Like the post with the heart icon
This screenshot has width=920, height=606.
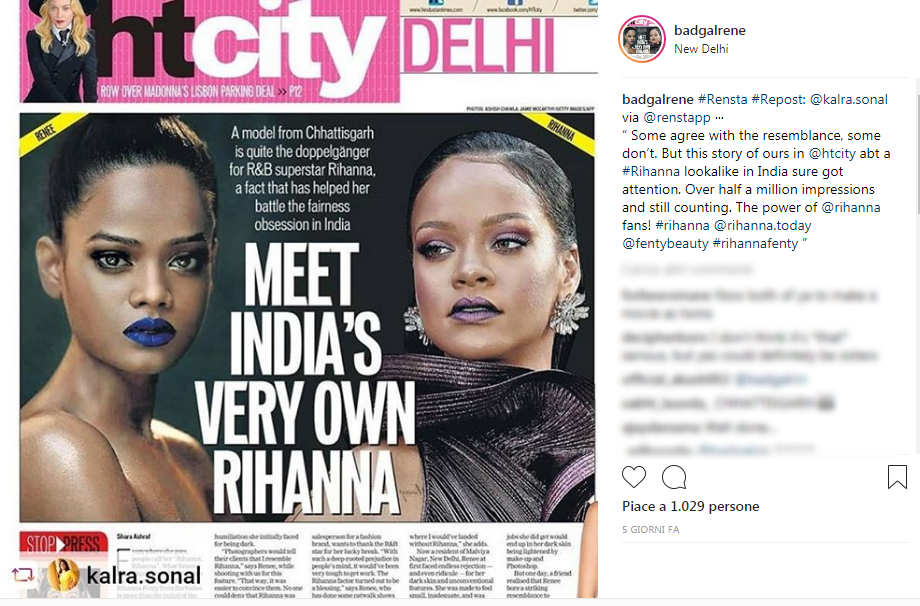634,477
